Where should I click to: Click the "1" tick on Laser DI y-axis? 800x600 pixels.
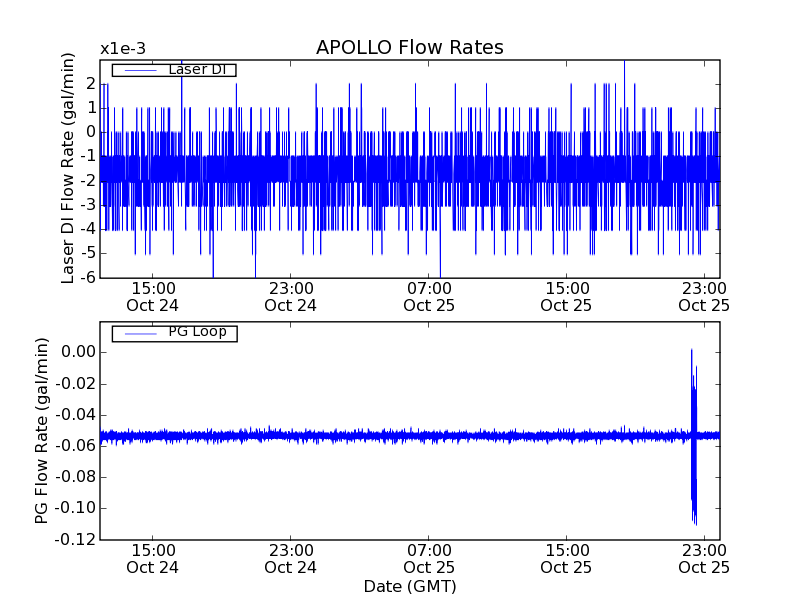(91, 108)
